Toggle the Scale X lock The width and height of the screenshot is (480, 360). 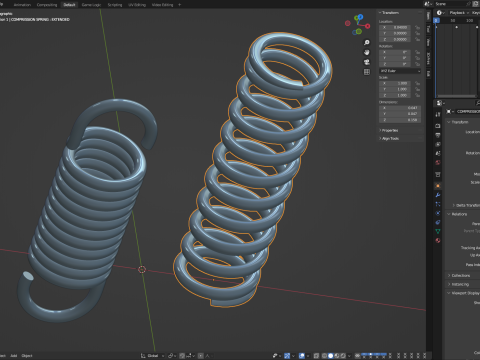pos(417,83)
